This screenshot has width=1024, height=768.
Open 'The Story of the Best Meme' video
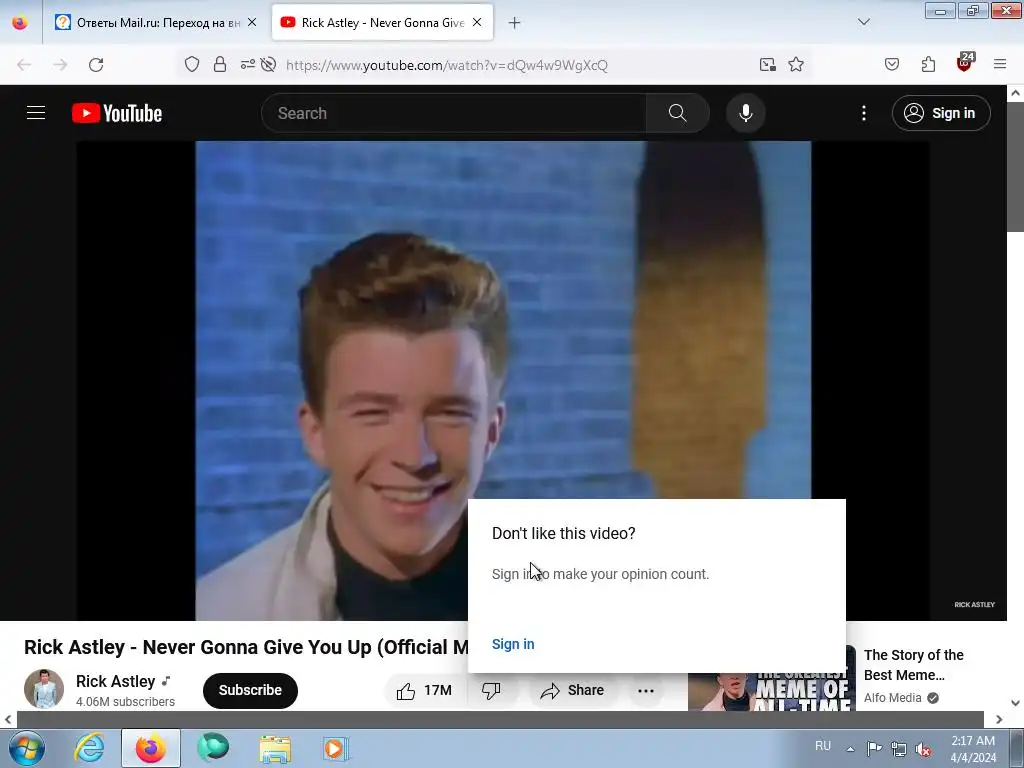pos(914,665)
